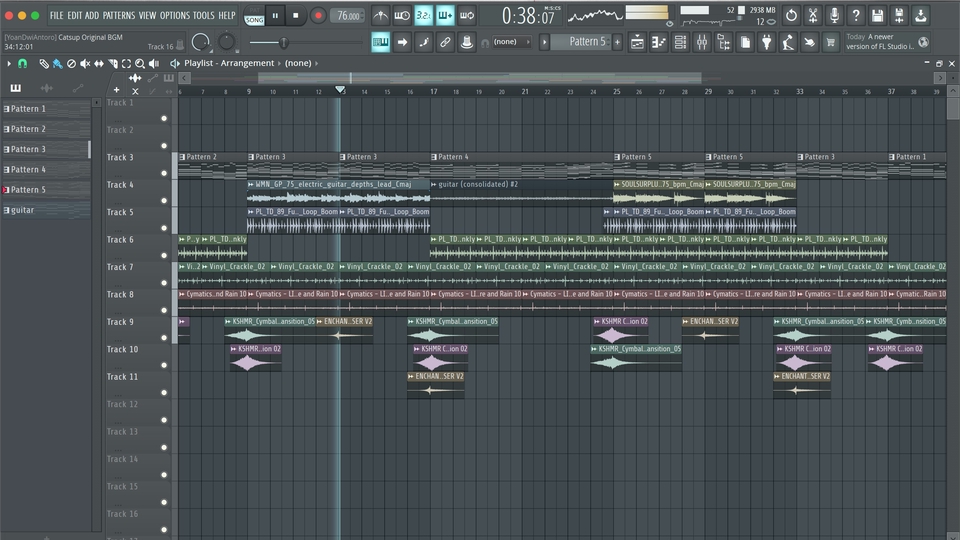The height and width of the screenshot is (540, 960).
Task: Pause playback with the pause button
Action: [x=275, y=16]
